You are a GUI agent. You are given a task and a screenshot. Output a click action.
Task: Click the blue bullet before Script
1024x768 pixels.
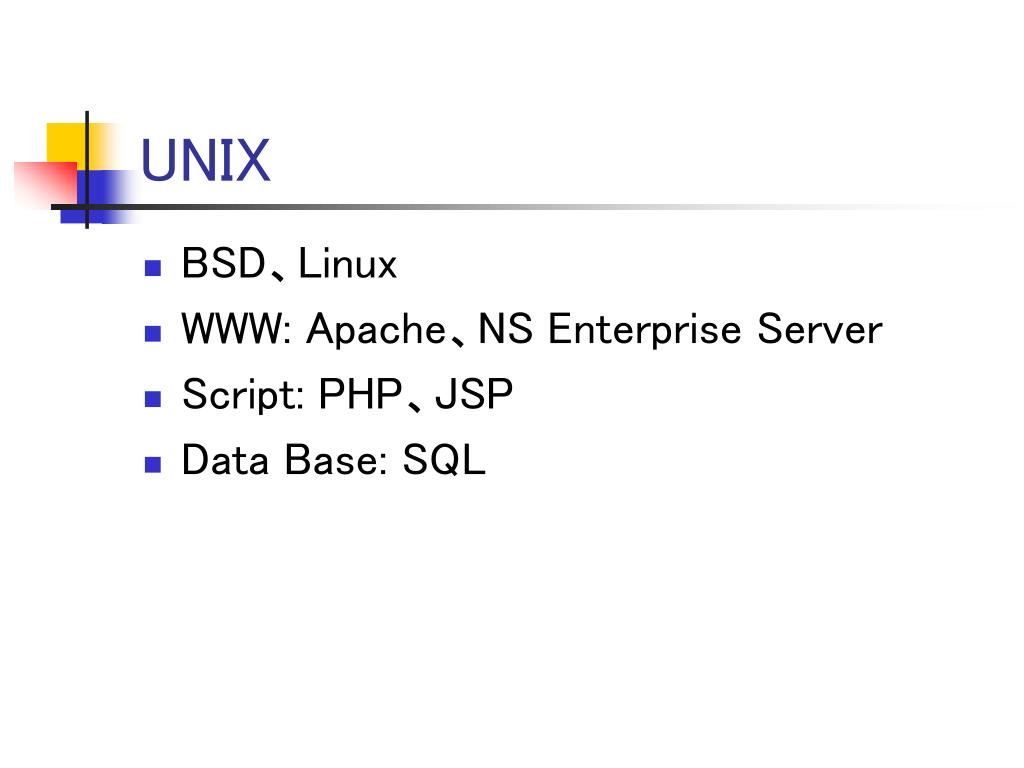coord(153,399)
